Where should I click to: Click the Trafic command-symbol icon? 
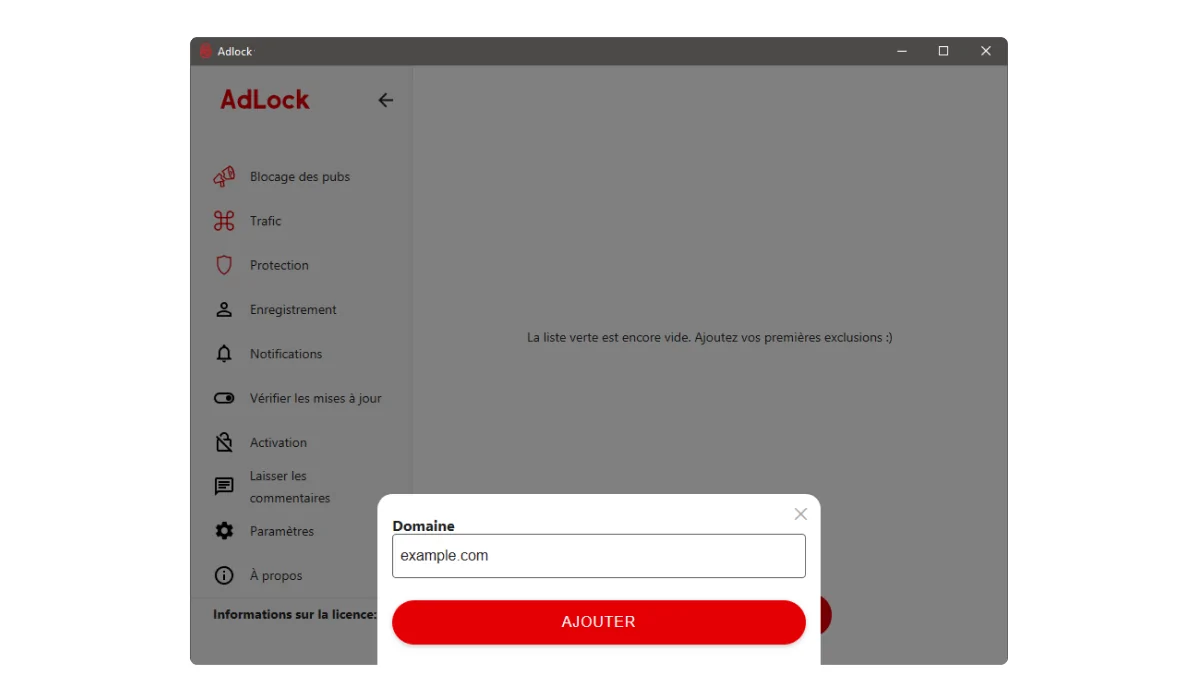click(x=224, y=221)
